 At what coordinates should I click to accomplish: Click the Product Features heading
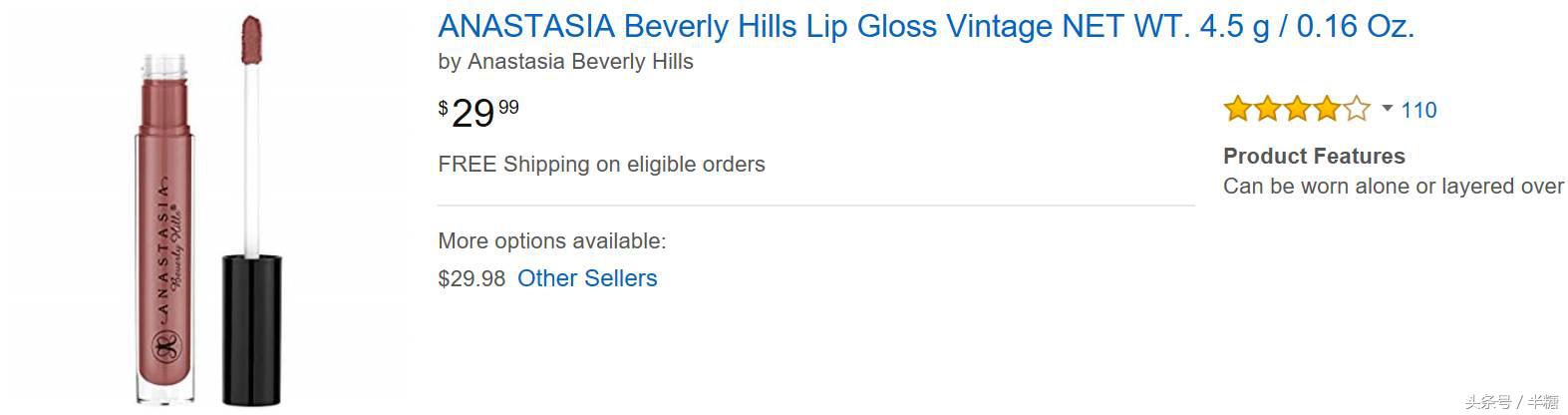click(x=1314, y=156)
